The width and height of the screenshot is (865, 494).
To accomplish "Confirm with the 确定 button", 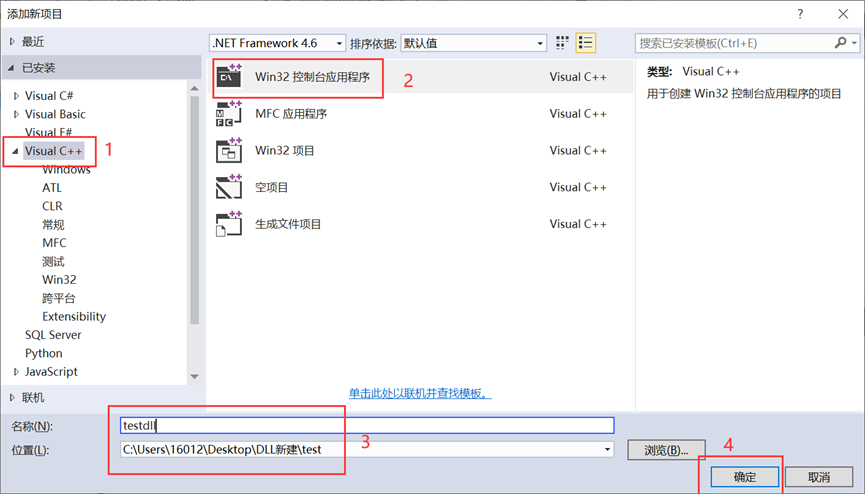I will tap(745, 477).
